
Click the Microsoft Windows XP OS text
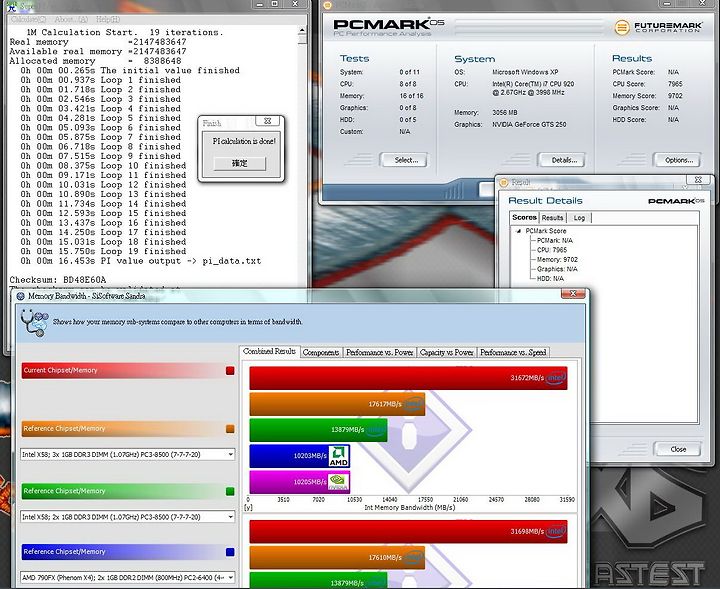(x=525, y=72)
